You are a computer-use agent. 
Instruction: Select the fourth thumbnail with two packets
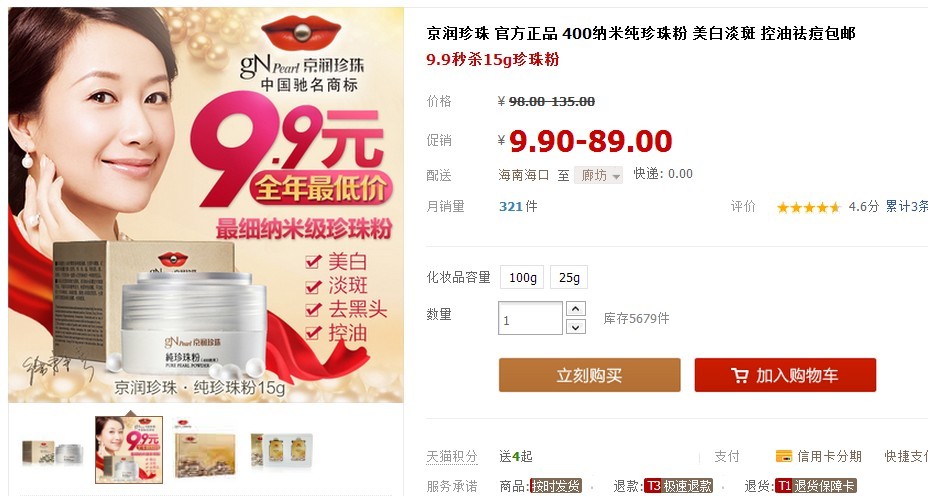click(281, 451)
